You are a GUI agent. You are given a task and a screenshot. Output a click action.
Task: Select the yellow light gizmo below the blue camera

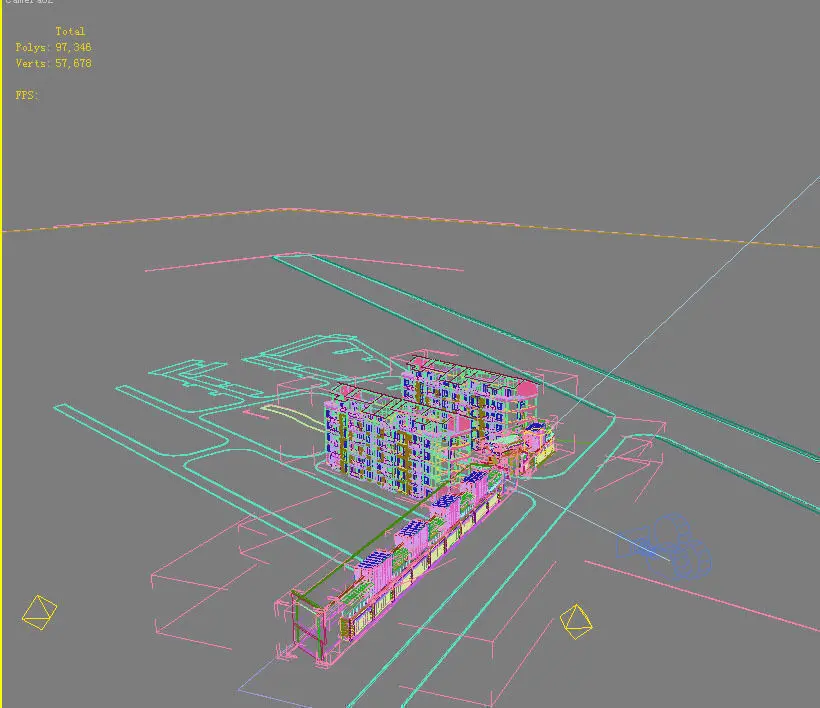576,622
